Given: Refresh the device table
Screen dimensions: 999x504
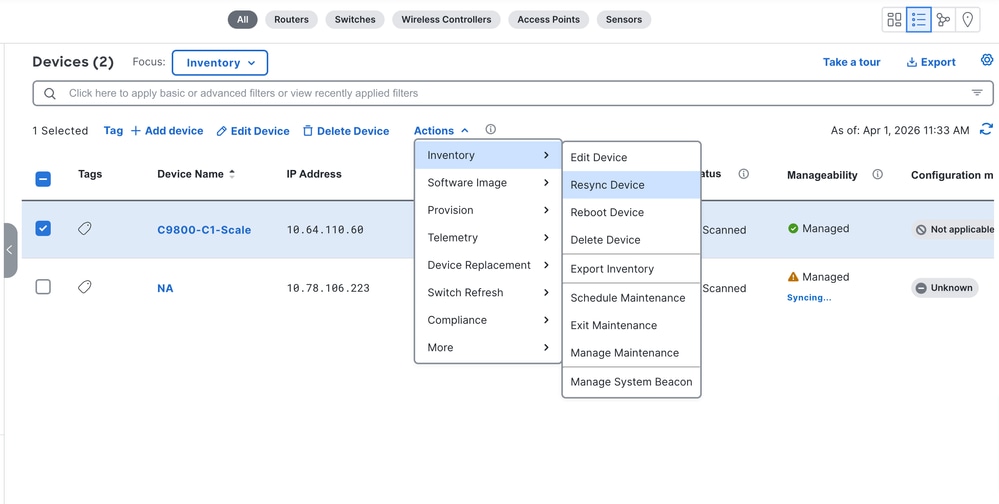Looking at the screenshot, I should 986,129.
